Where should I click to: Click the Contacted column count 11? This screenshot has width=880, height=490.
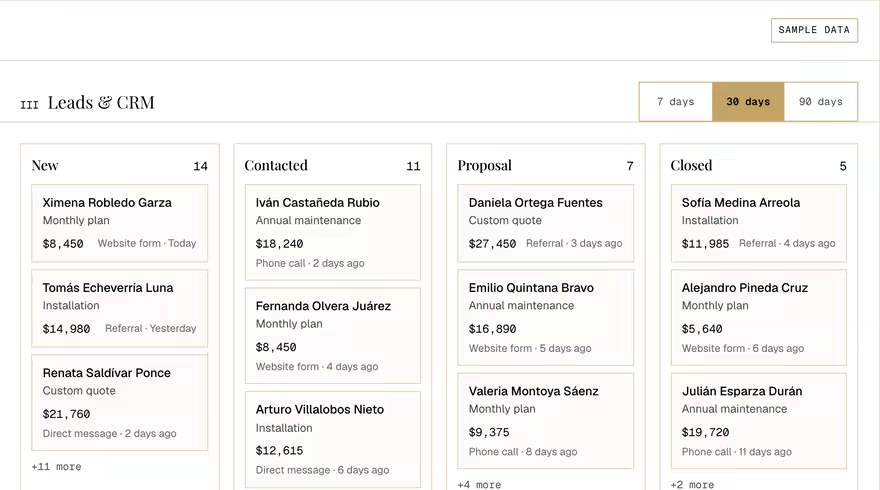[x=413, y=166]
